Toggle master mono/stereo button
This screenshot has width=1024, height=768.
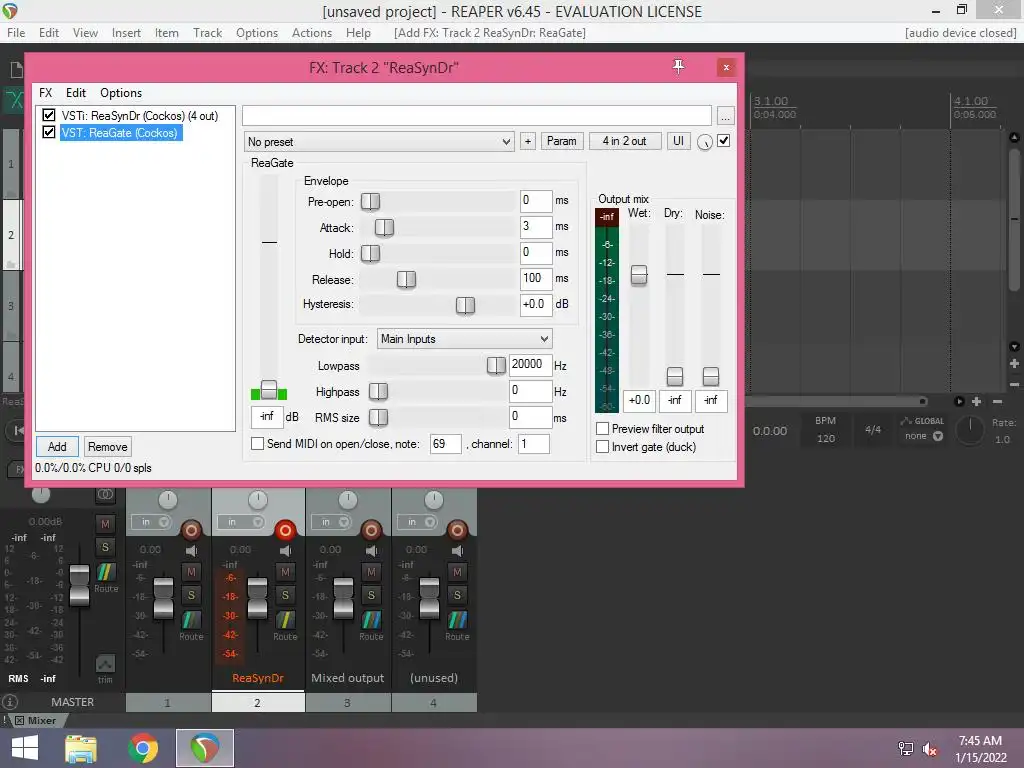[x=105, y=495]
